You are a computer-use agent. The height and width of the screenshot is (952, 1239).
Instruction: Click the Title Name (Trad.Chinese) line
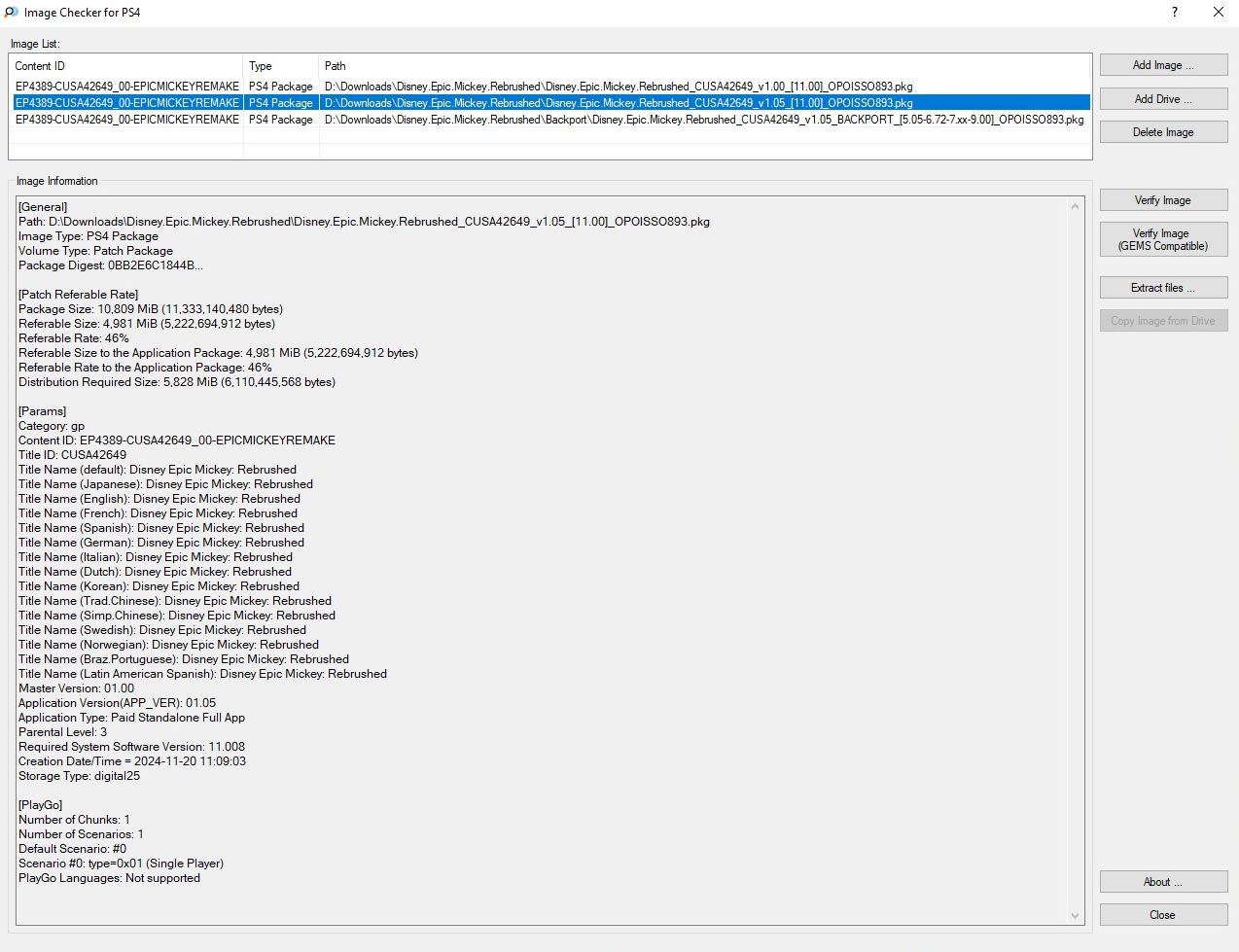(175, 601)
